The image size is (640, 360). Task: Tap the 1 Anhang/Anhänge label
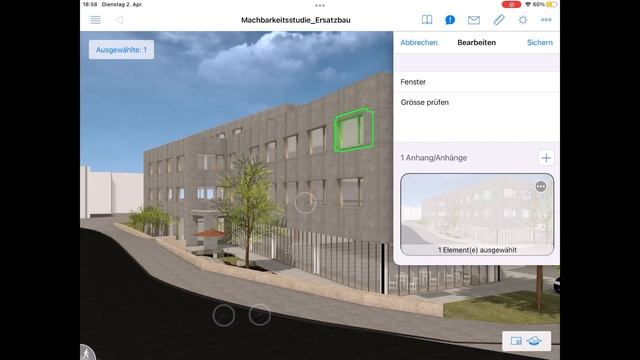[433, 158]
